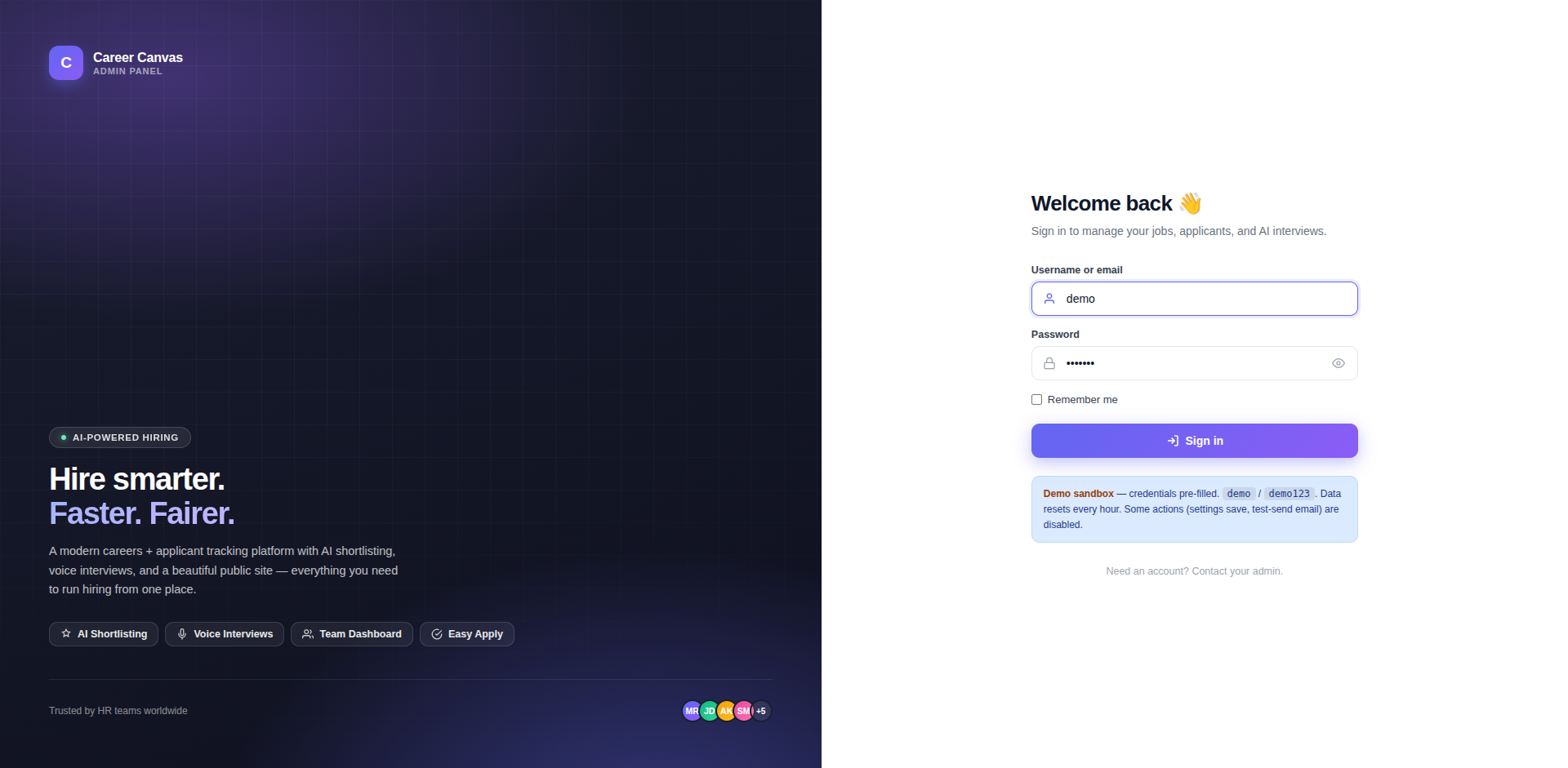
Task: Click the microphone icon on Voice Interviews
Action: 182,634
